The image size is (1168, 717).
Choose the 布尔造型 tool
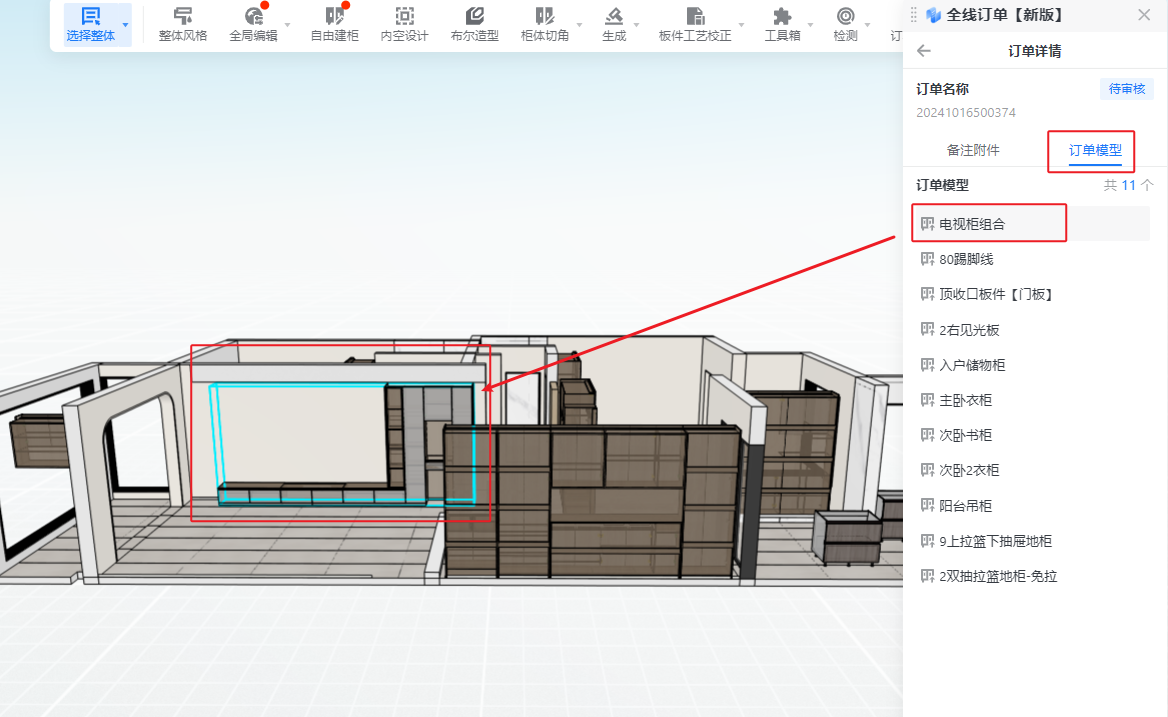tap(474, 24)
